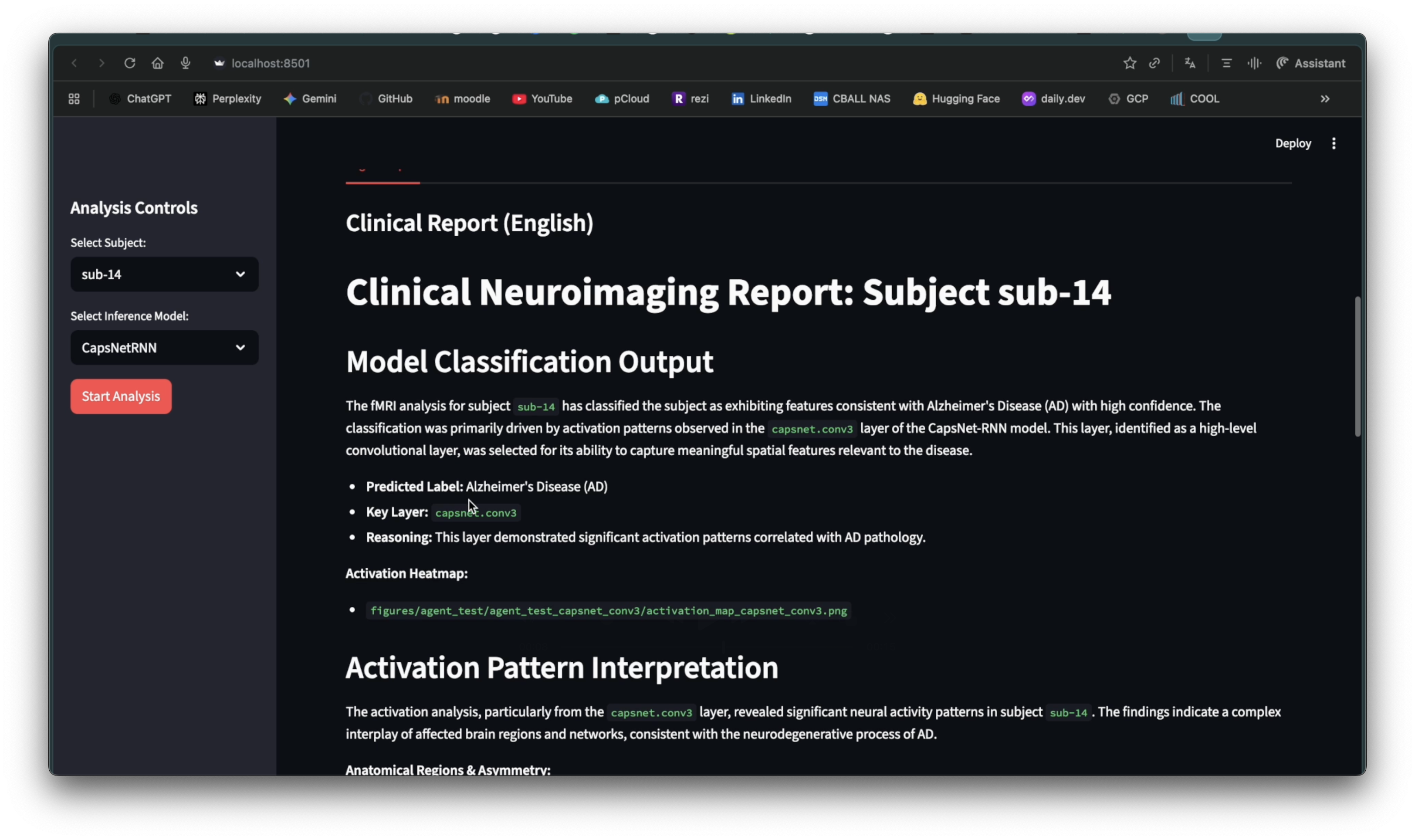Bookmark page with the star icon
Viewport: 1415px width, 840px height.
click(1130, 64)
